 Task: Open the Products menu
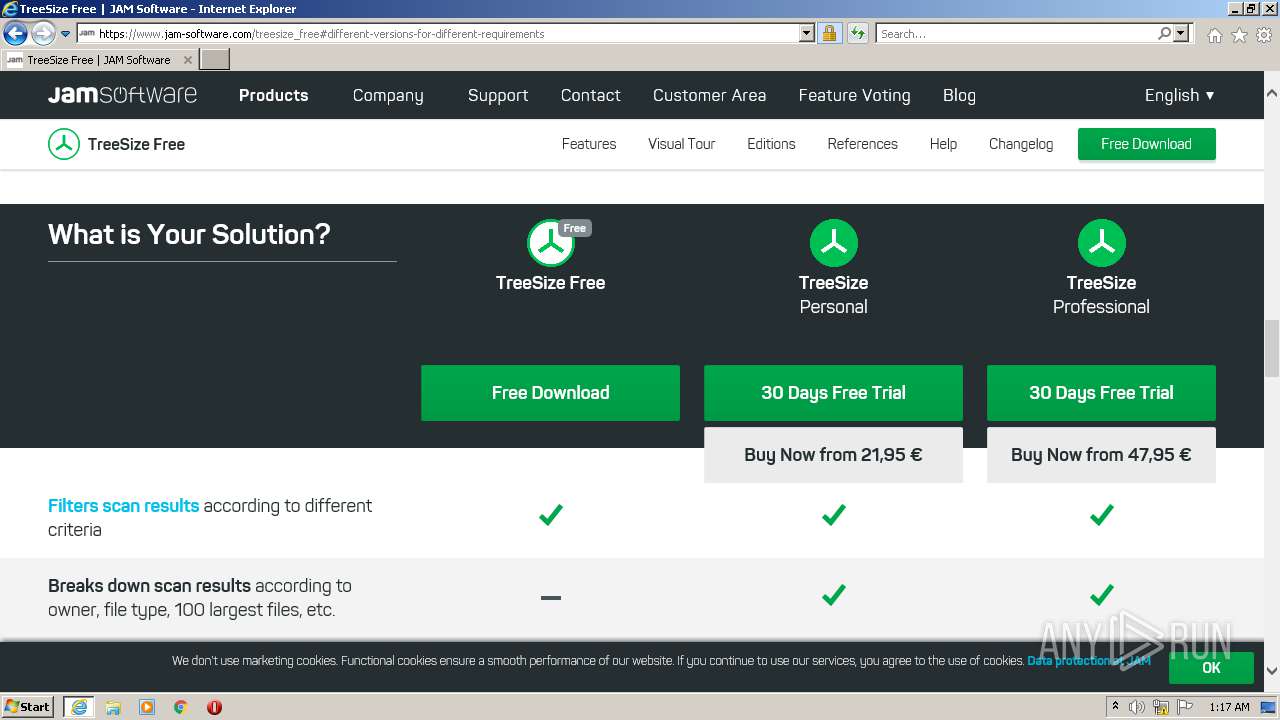coord(273,95)
